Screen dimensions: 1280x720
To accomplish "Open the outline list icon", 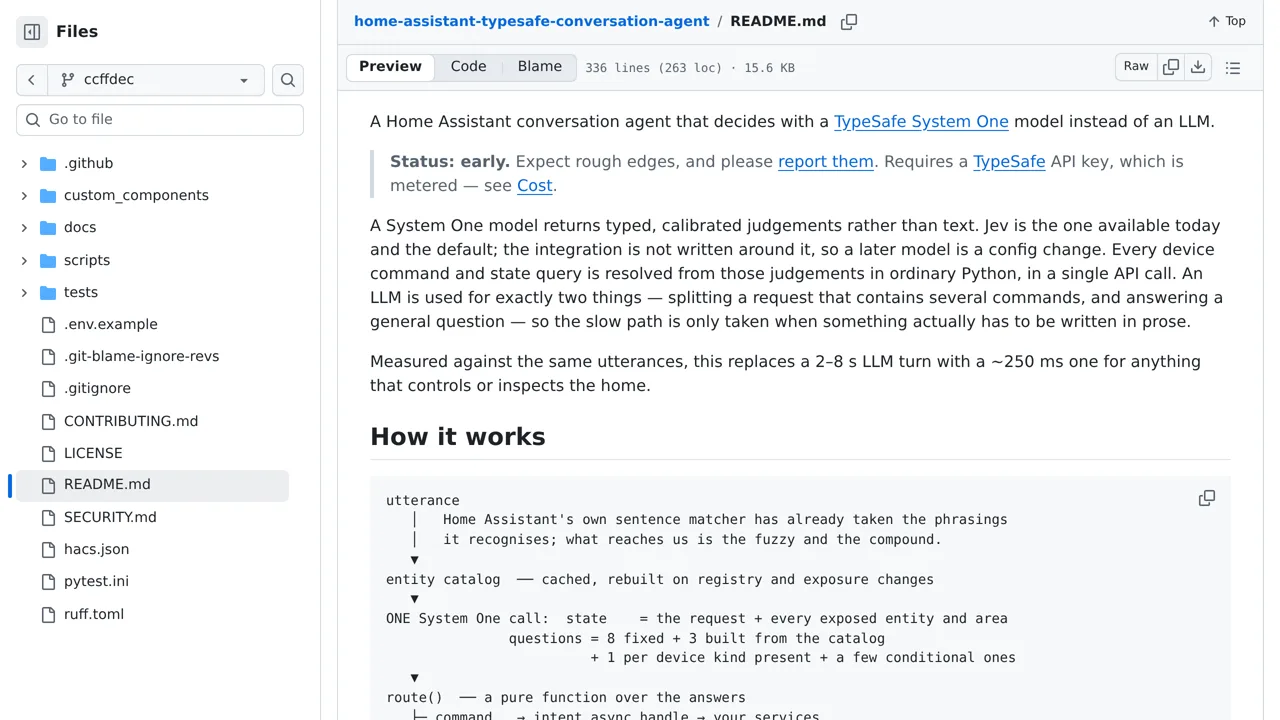I will coord(1233,68).
